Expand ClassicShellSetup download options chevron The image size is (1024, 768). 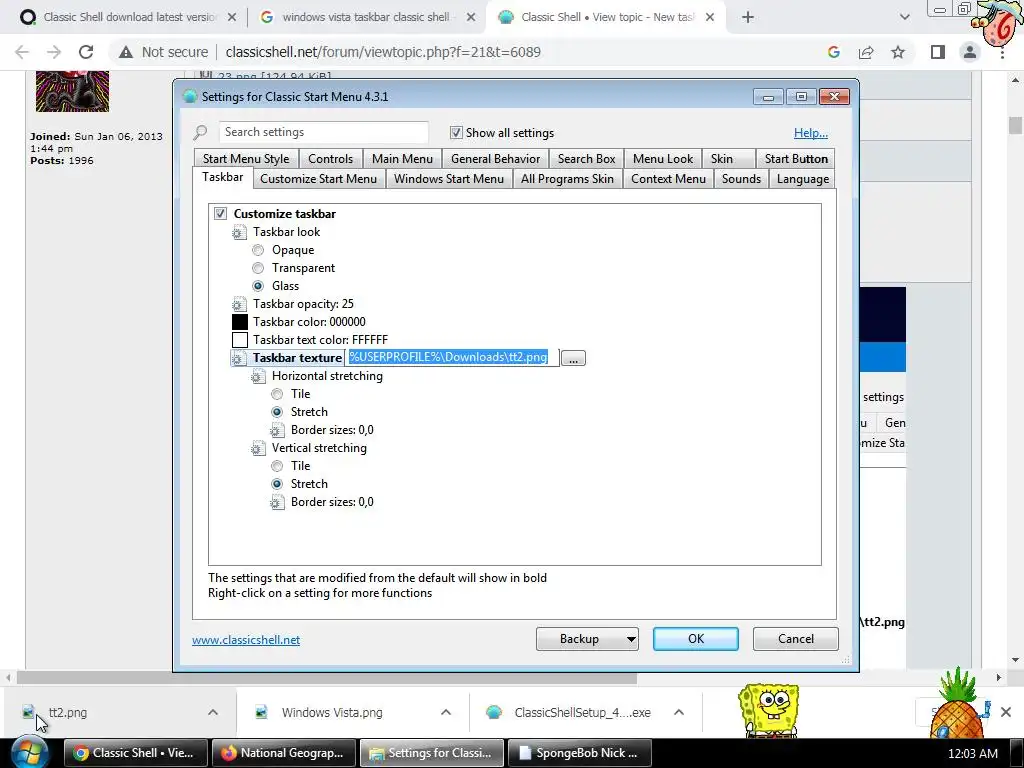click(679, 712)
